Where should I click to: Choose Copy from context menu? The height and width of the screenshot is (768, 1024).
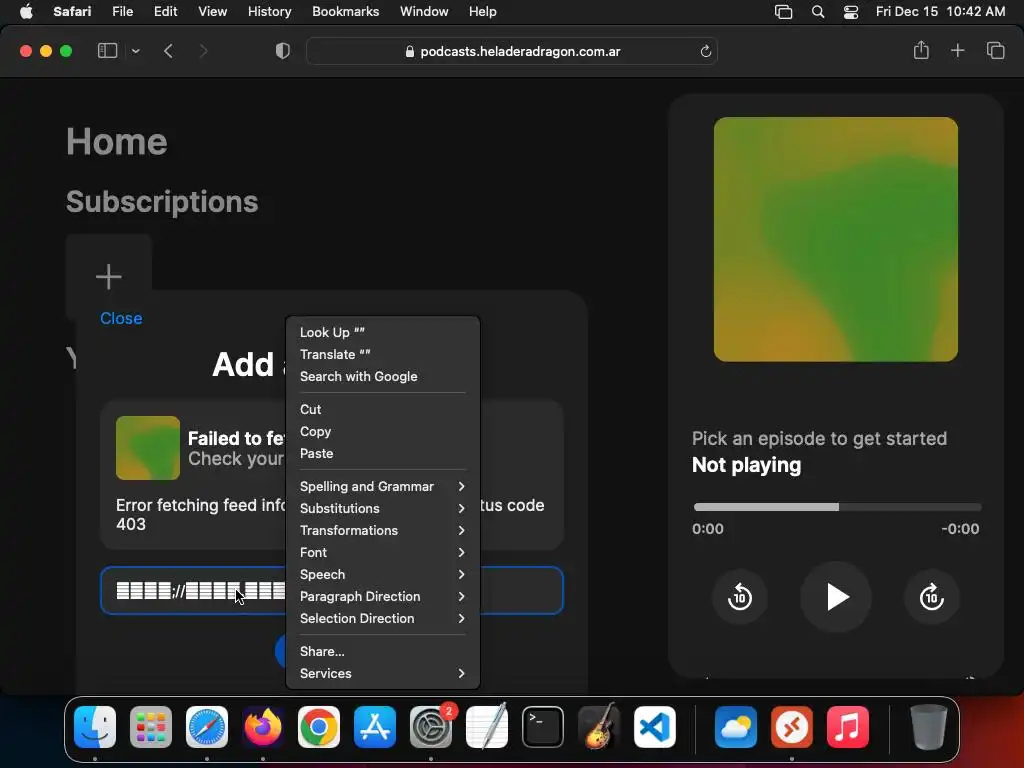point(383,432)
